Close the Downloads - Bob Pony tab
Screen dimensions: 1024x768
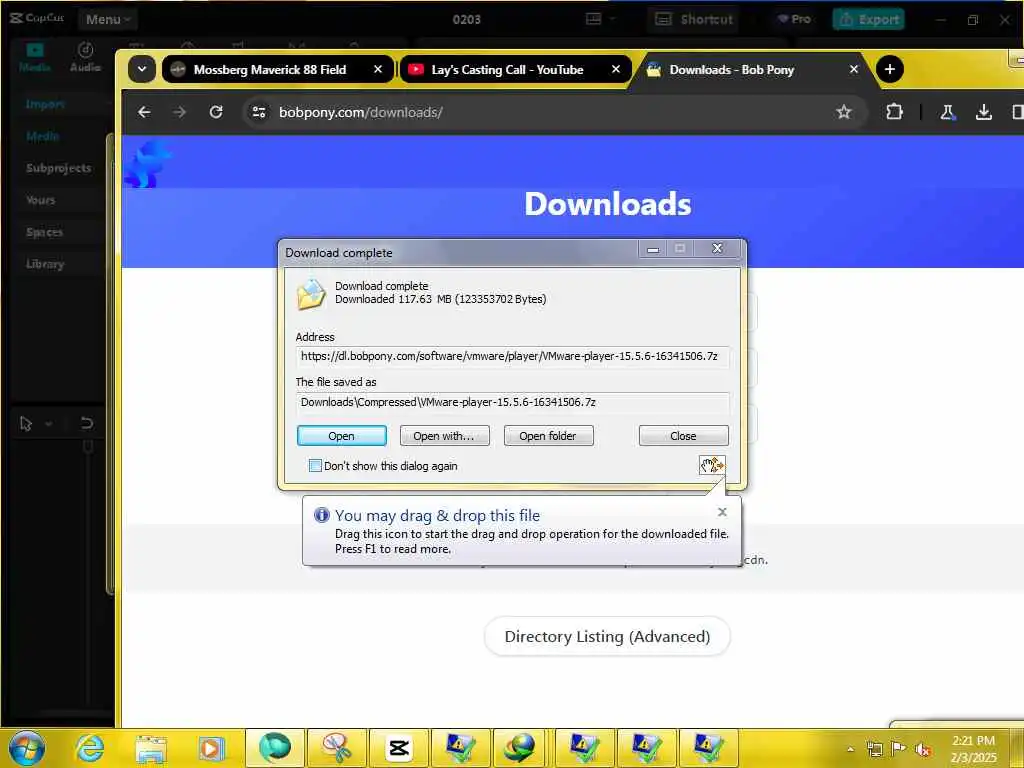pyautogui.click(x=854, y=69)
